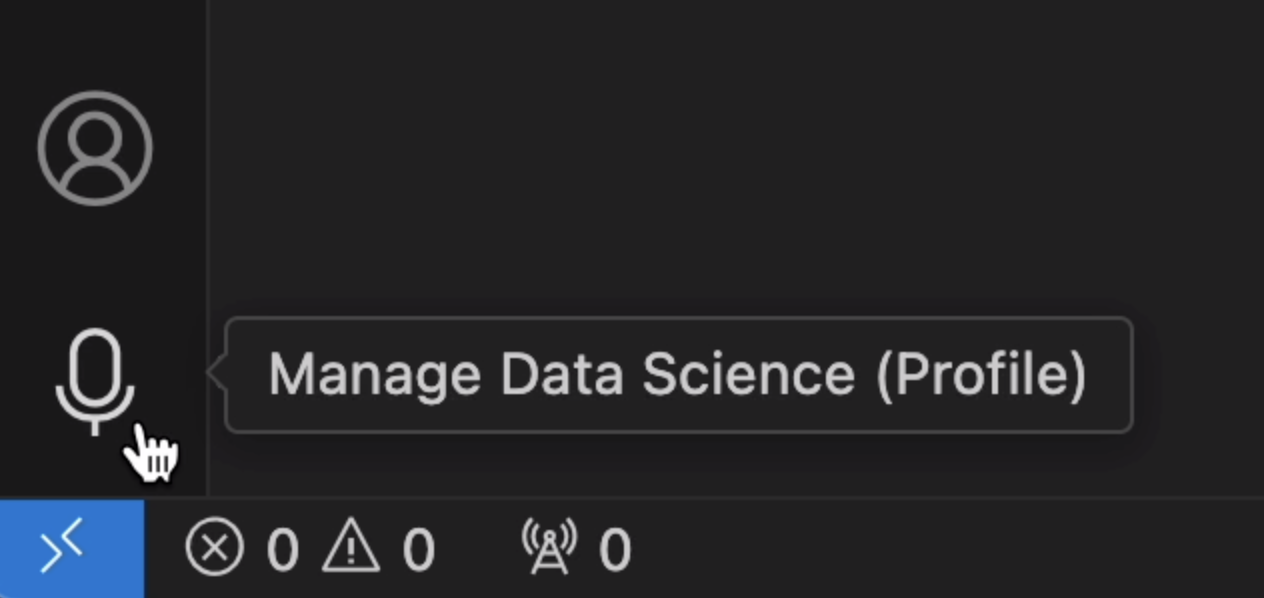1264x598 pixels.
Task: Click the blue remote window indicator
Action: click(x=68, y=547)
